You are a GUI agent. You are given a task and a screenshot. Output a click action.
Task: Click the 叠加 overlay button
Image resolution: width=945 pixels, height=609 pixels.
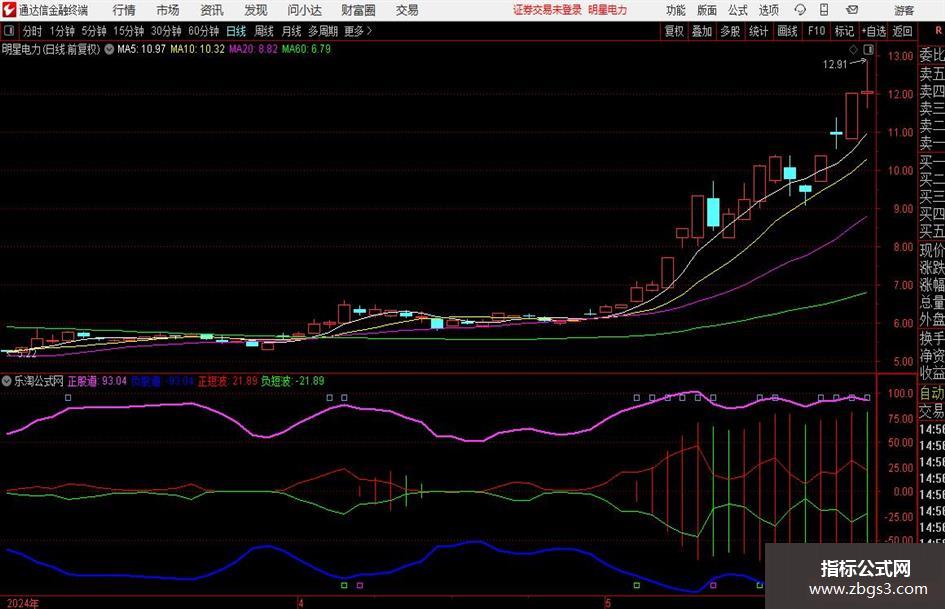702,31
